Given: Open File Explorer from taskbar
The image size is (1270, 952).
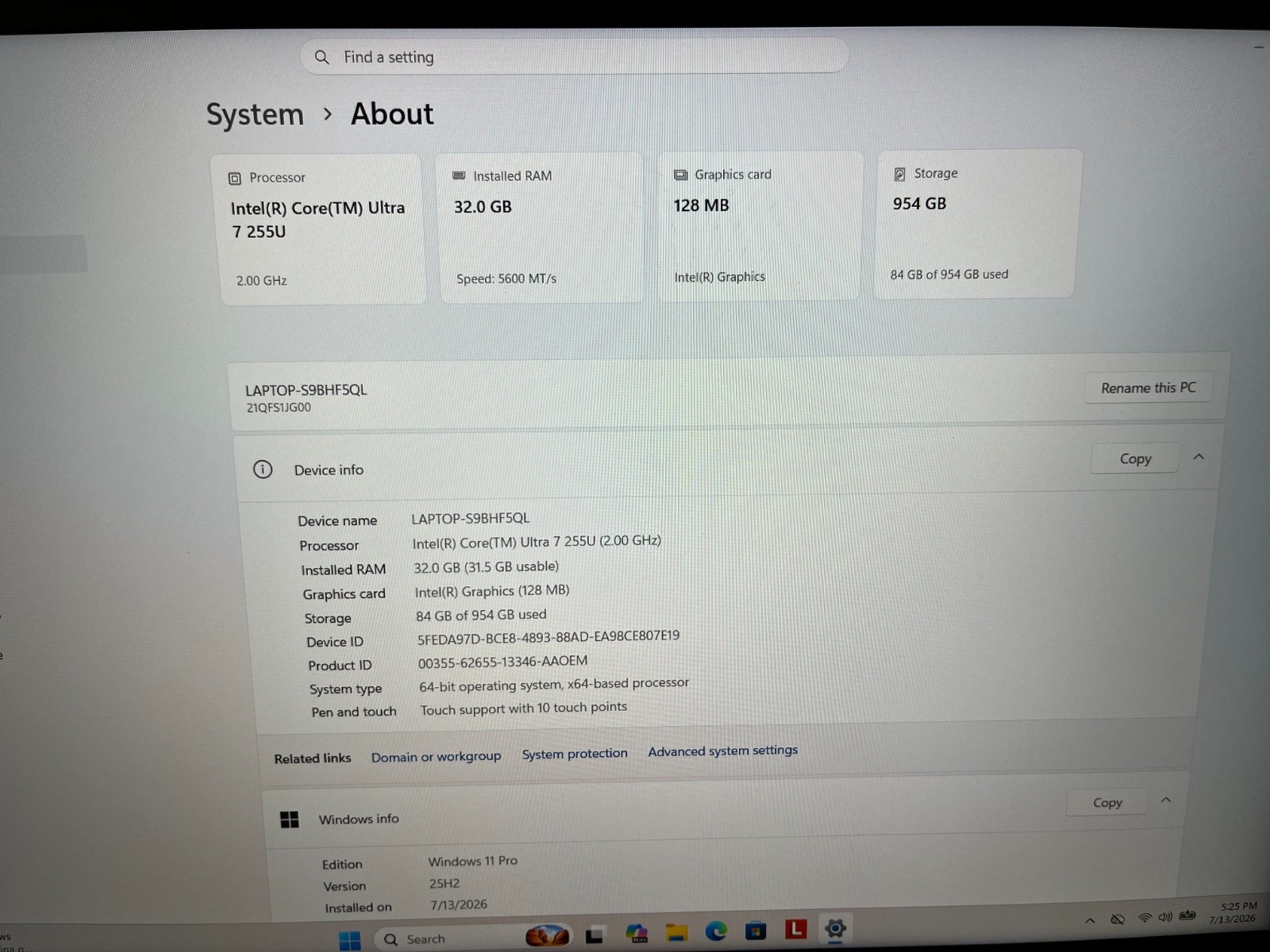Looking at the screenshot, I should [676, 932].
